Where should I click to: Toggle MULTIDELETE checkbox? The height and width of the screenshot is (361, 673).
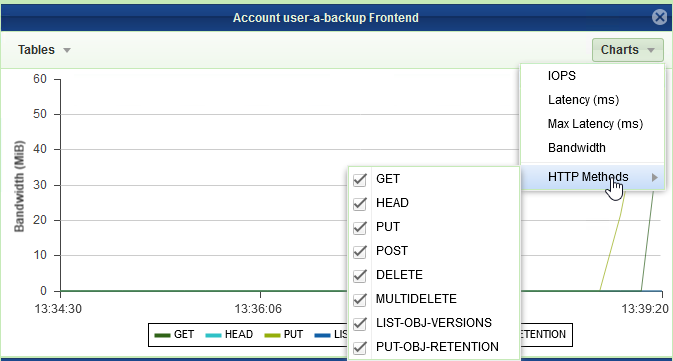(x=360, y=300)
